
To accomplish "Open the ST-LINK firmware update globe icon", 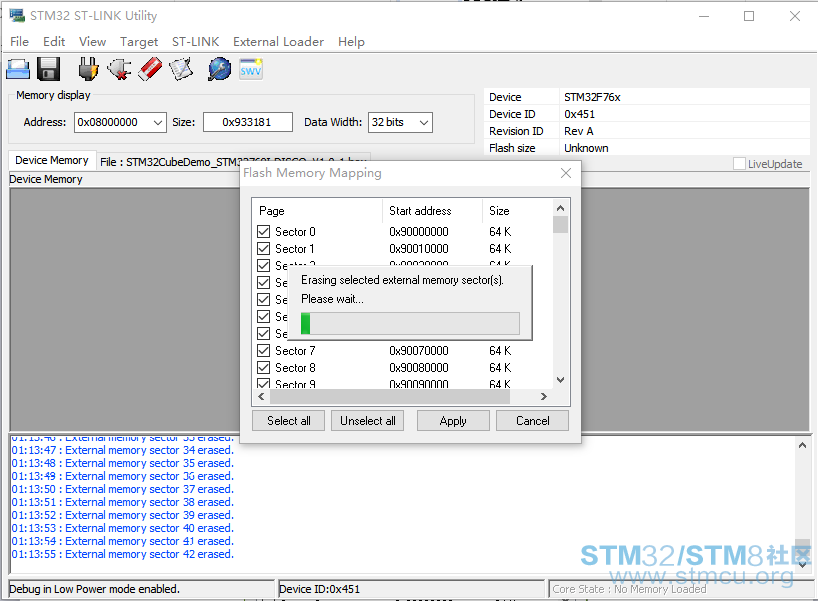I will (x=220, y=69).
